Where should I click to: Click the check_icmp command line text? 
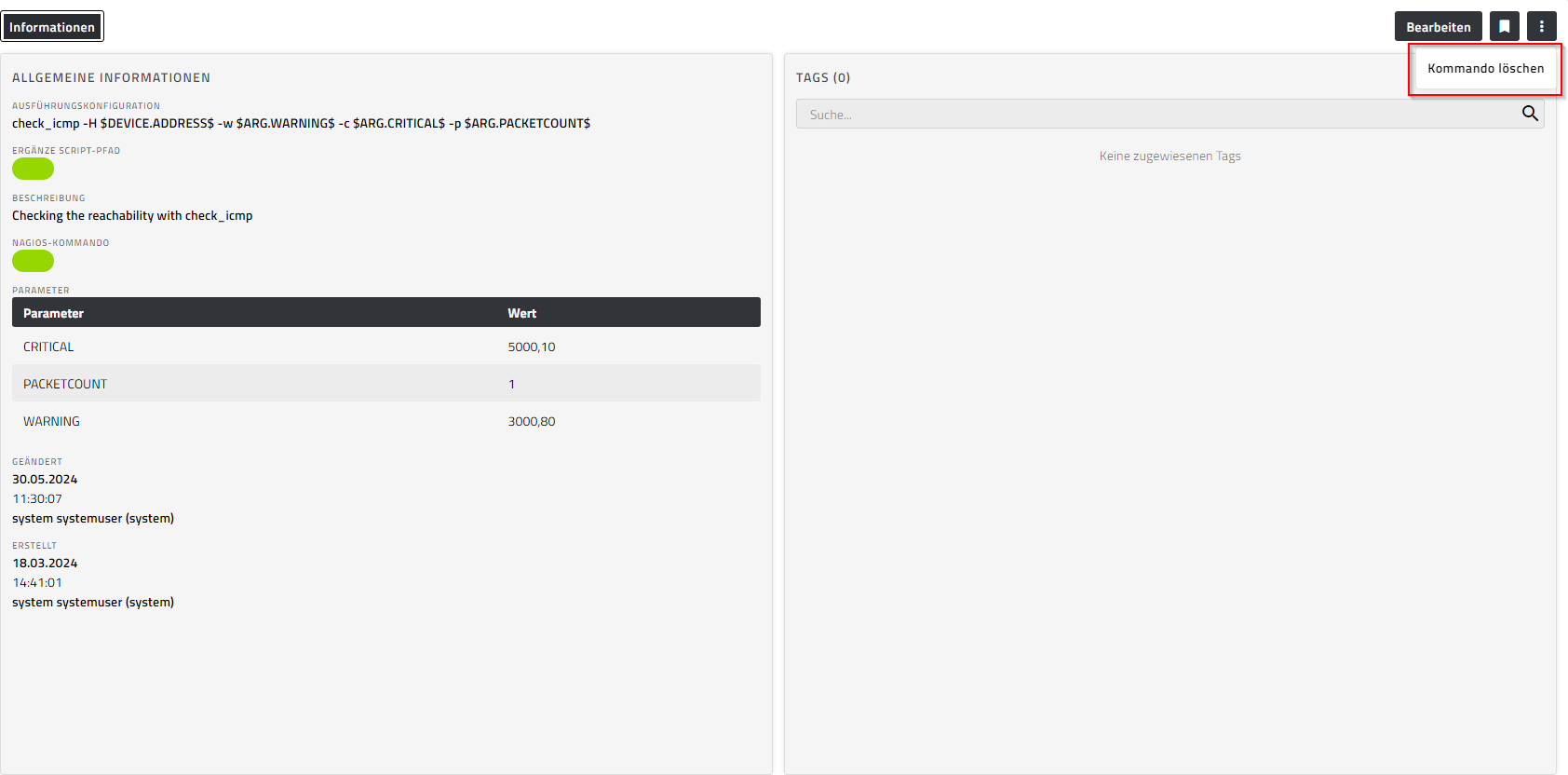pos(301,123)
